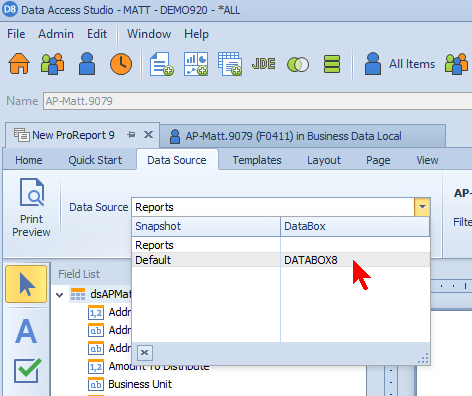The image size is (472, 396).
Task: Collapse the dsAPMat tree node
Action: (60, 295)
